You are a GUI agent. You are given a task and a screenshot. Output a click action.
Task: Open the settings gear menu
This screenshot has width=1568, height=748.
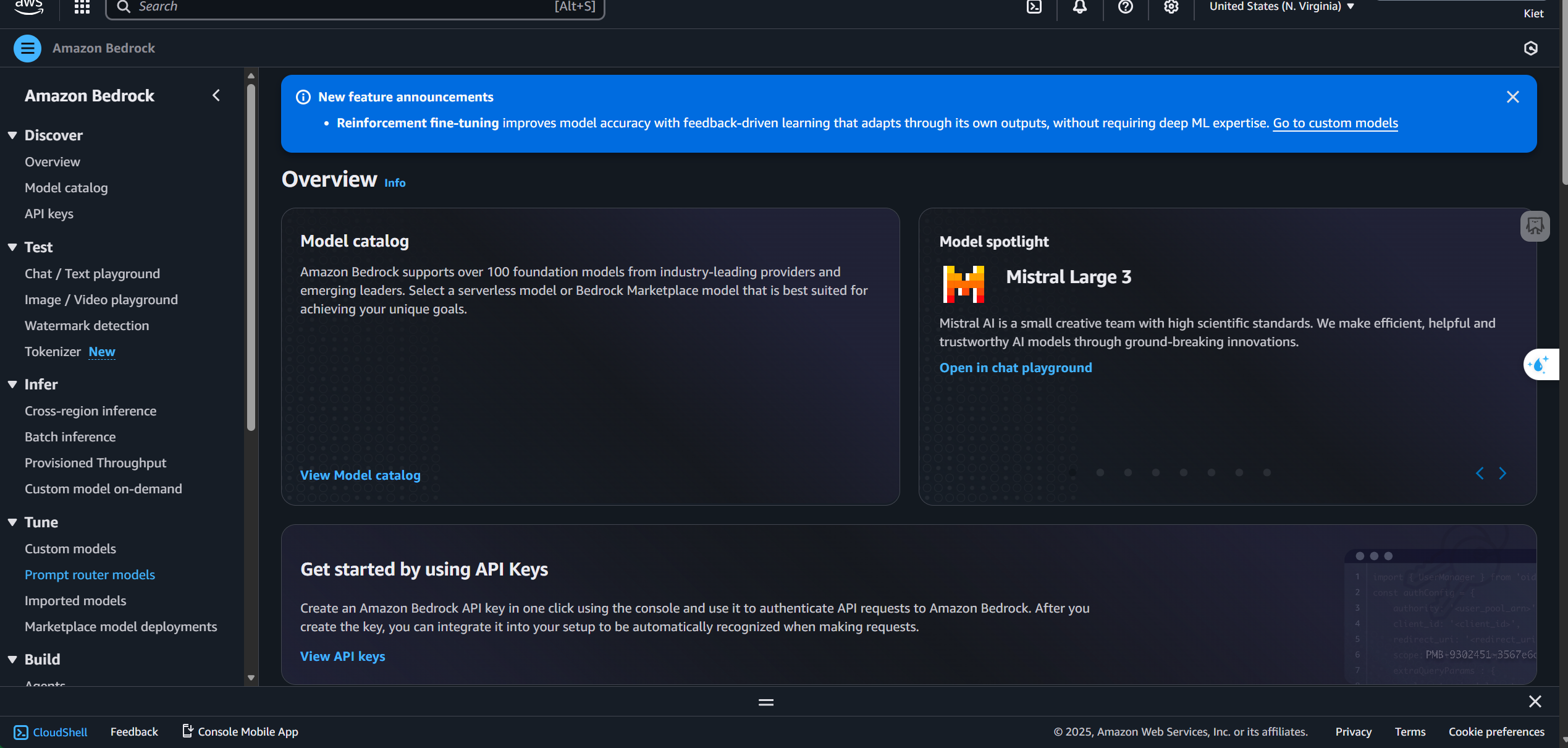[x=1171, y=7]
